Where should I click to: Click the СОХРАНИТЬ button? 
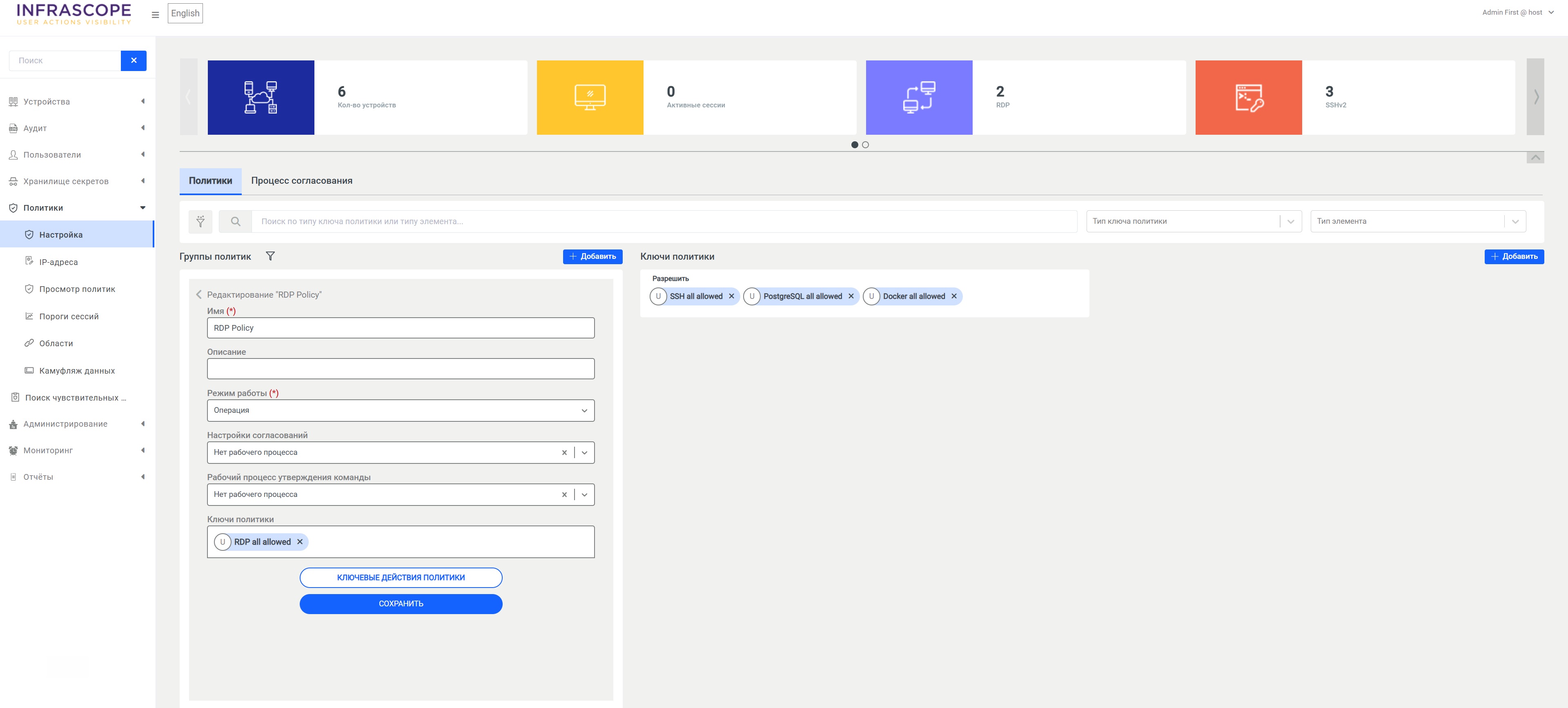pyautogui.click(x=401, y=604)
